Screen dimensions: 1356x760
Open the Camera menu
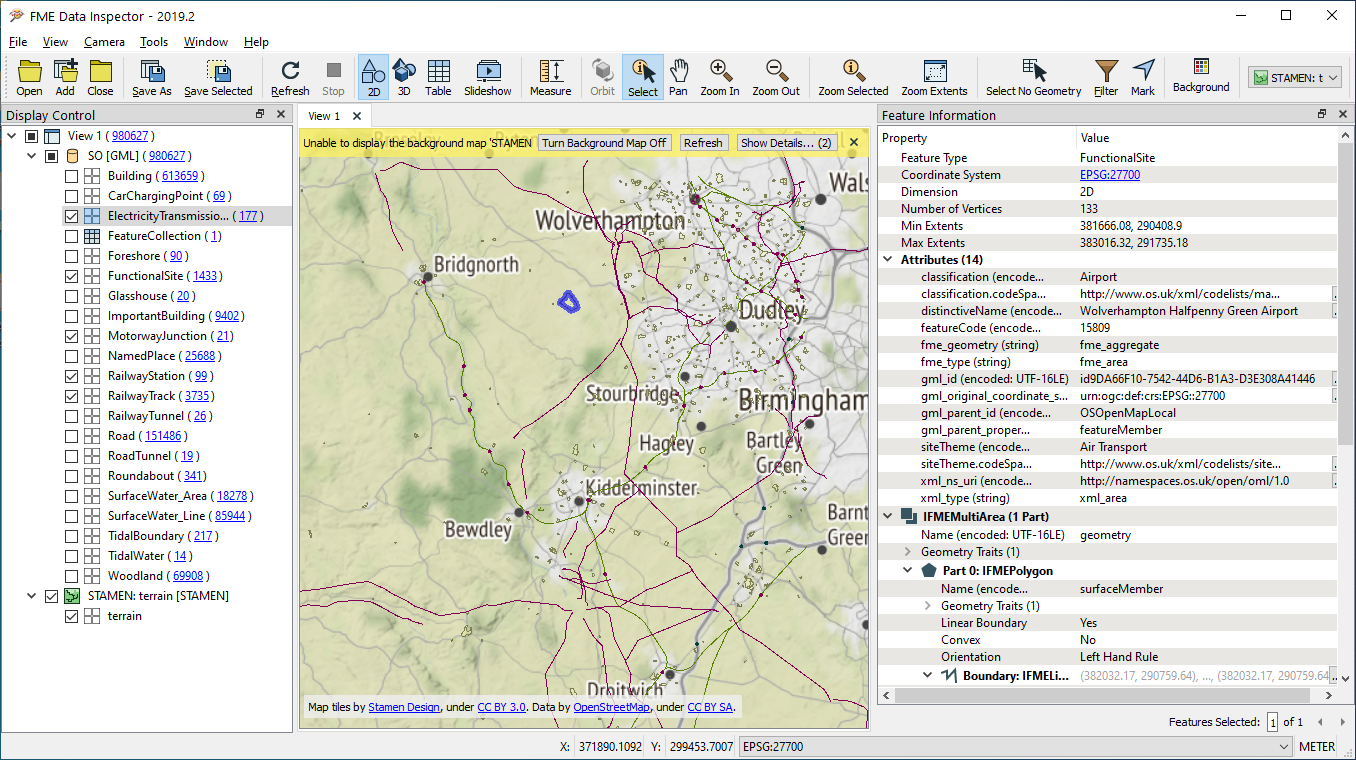click(104, 42)
